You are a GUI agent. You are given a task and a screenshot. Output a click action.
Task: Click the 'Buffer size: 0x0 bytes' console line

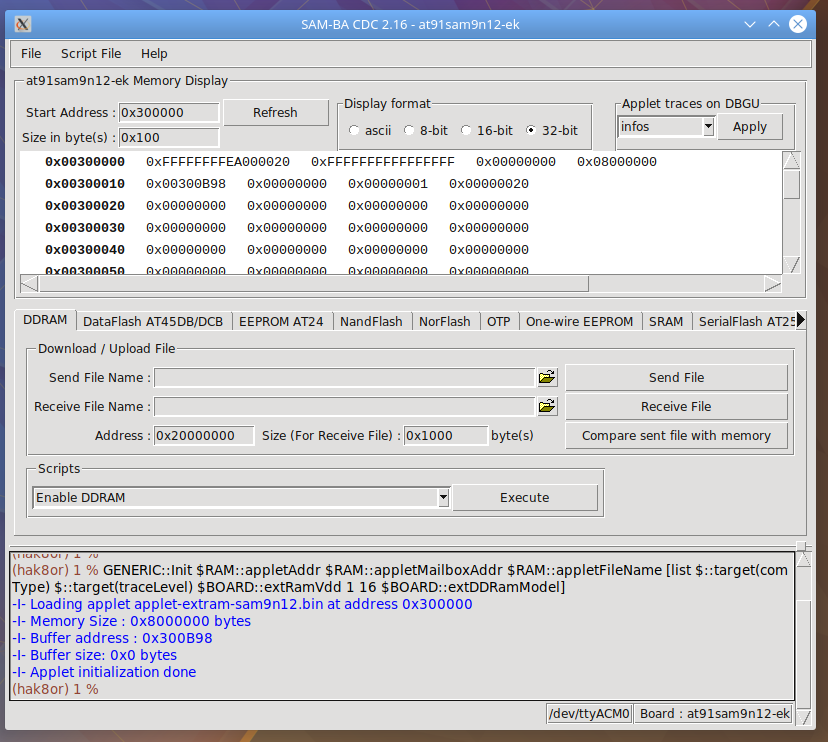(95, 655)
